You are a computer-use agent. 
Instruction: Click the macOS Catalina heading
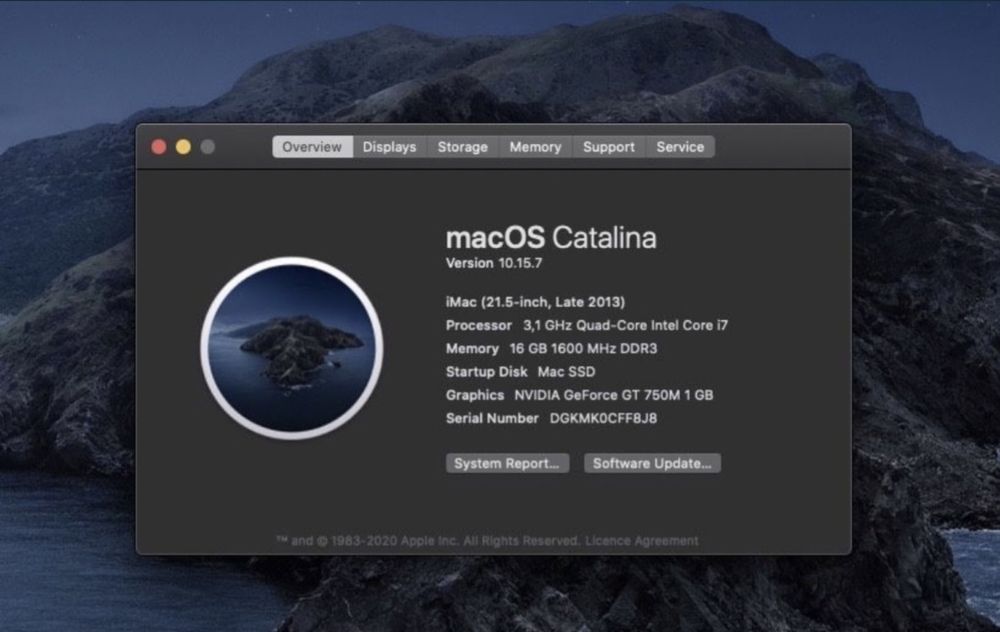pyautogui.click(x=551, y=238)
